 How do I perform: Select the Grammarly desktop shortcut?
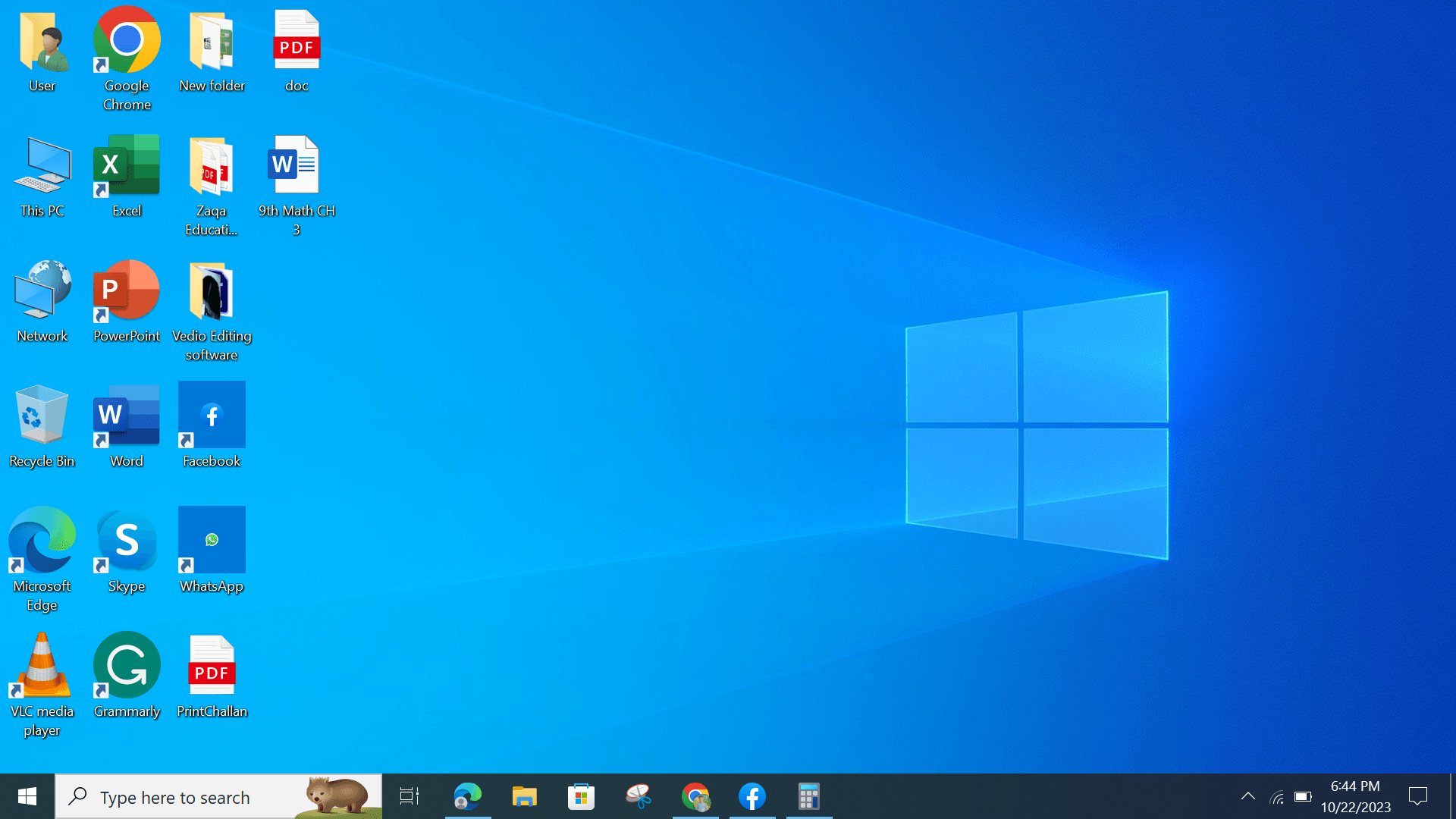click(127, 675)
